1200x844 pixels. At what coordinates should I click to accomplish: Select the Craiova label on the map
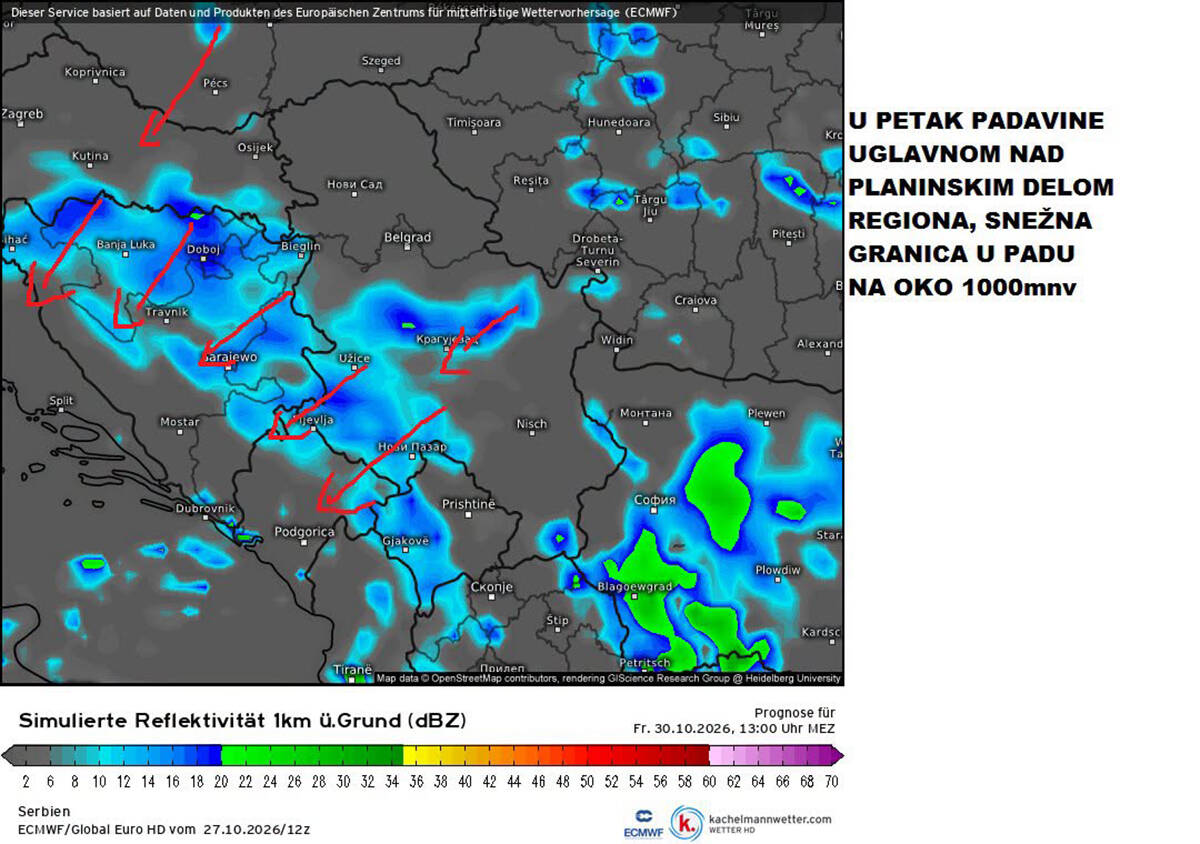[695, 300]
